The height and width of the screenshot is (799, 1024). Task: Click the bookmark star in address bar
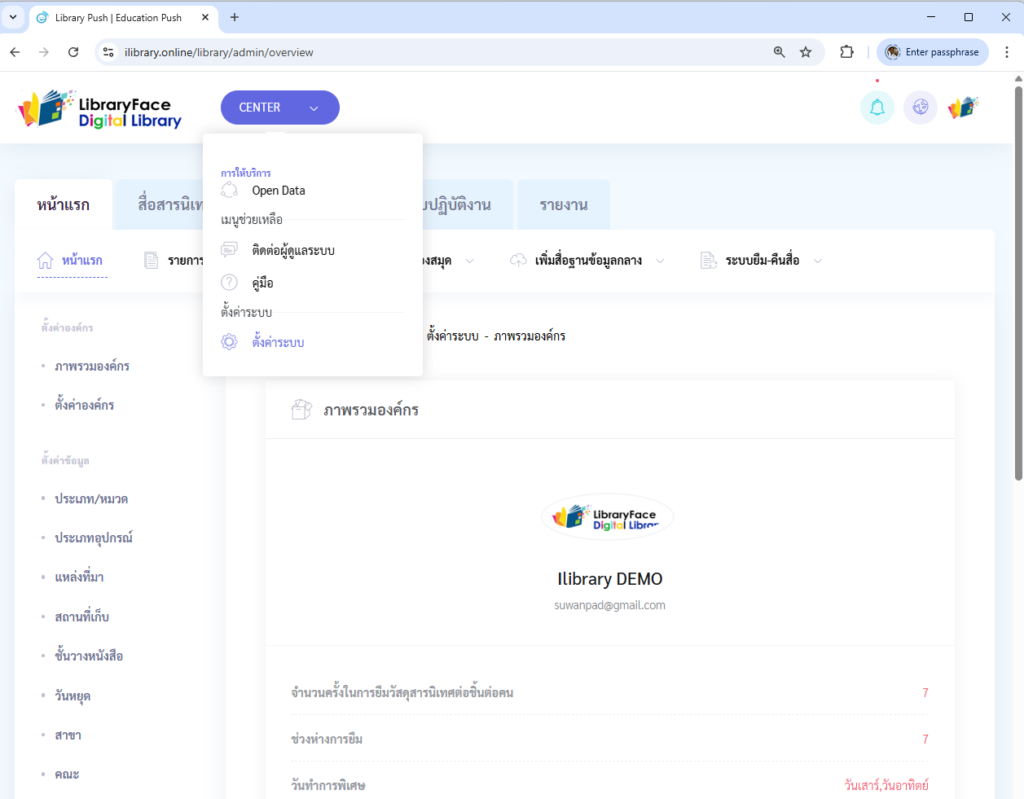(x=806, y=52)
